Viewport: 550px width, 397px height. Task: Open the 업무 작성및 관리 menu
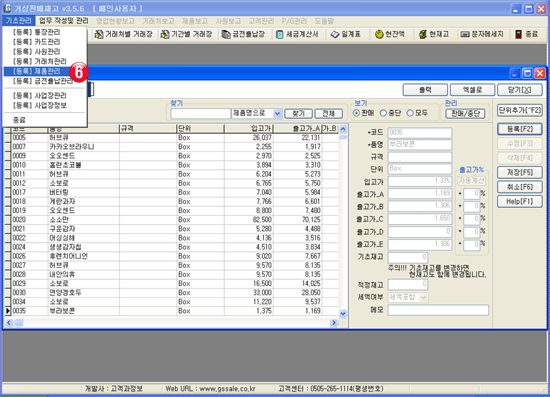click(x=63, y=21)
